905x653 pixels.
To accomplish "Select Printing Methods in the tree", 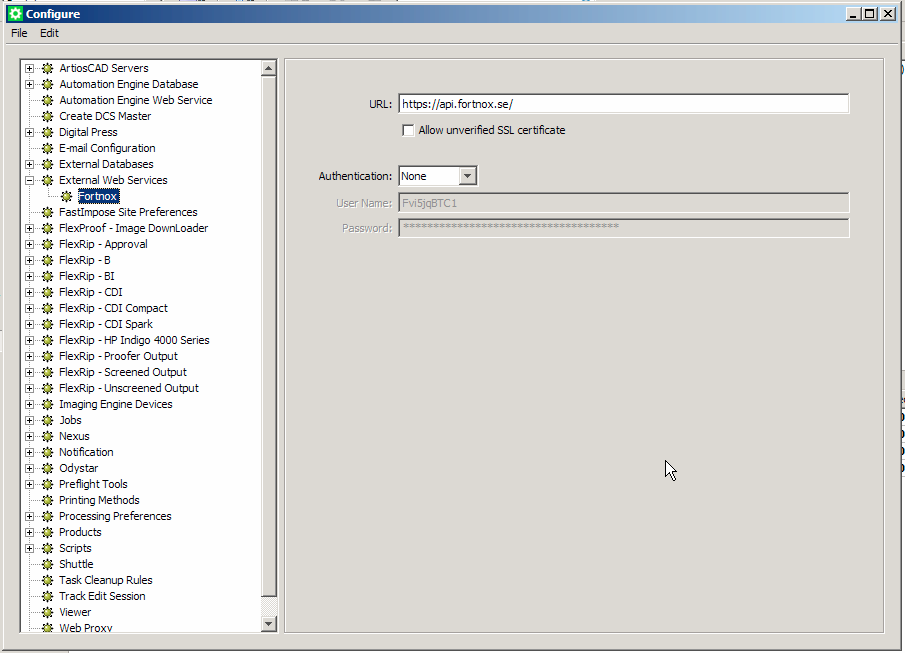I will pos(99,500).
